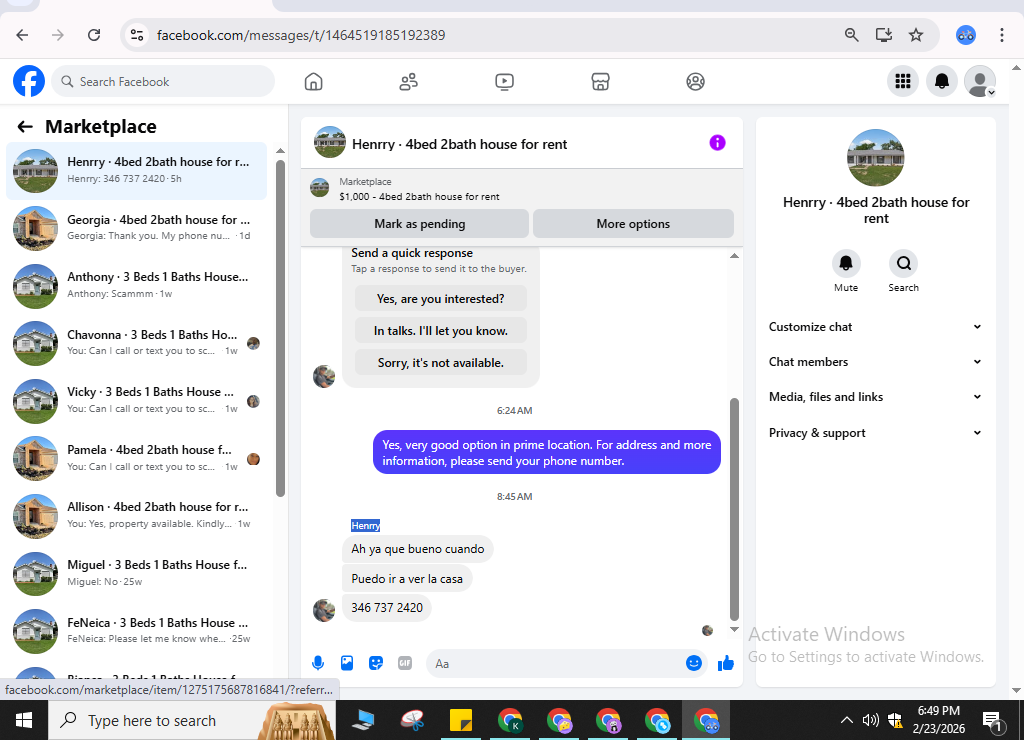Send a voice clip microphone icon
Screen dimensions: 1024x740
(318, 664)
